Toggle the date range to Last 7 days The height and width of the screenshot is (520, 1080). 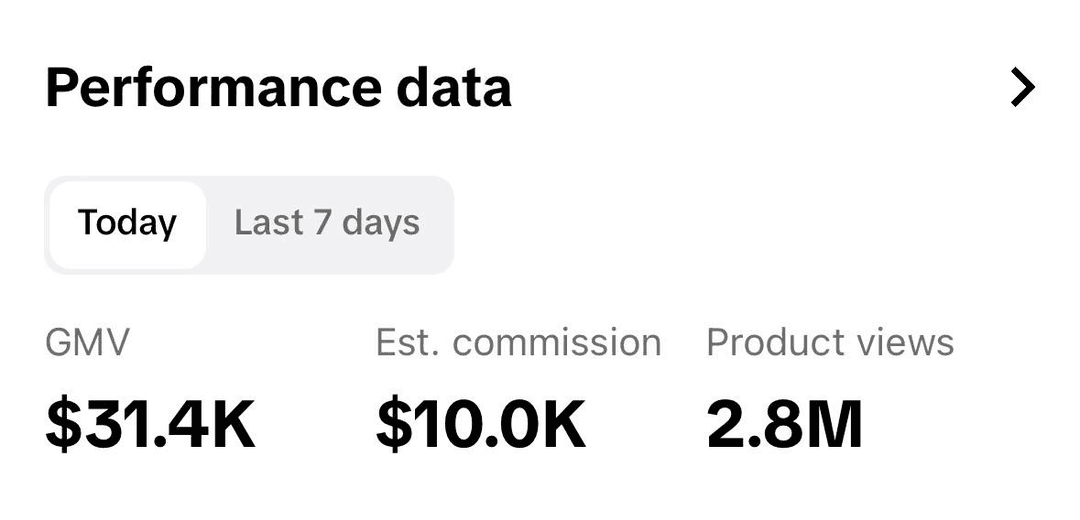(x=327, y=223)
